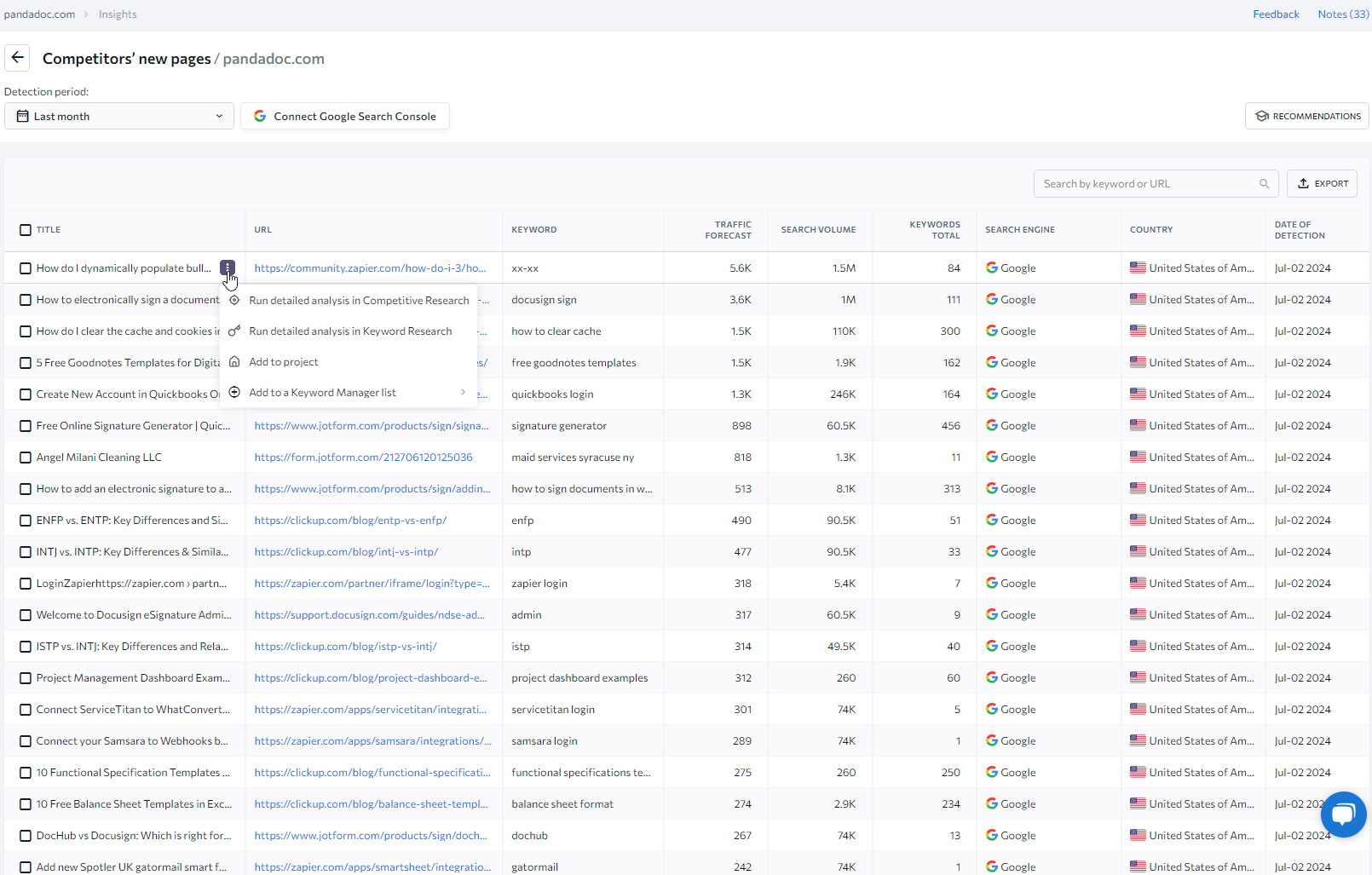Sort by TRAFFIC FORECAST column header
1372x875 pixels.
(x=728, y=230)
